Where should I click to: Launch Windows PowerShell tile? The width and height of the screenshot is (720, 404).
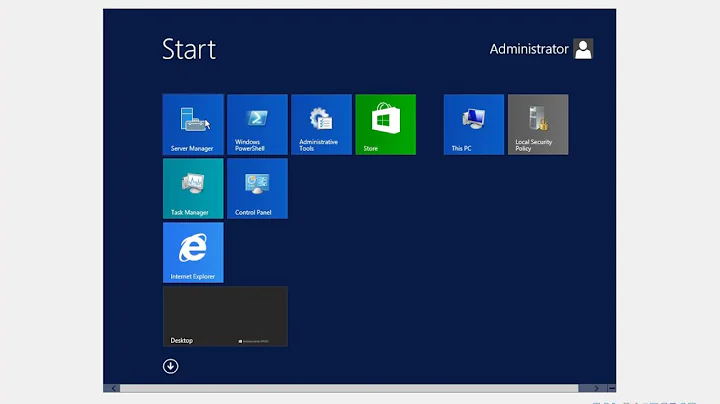click(257, 124)
